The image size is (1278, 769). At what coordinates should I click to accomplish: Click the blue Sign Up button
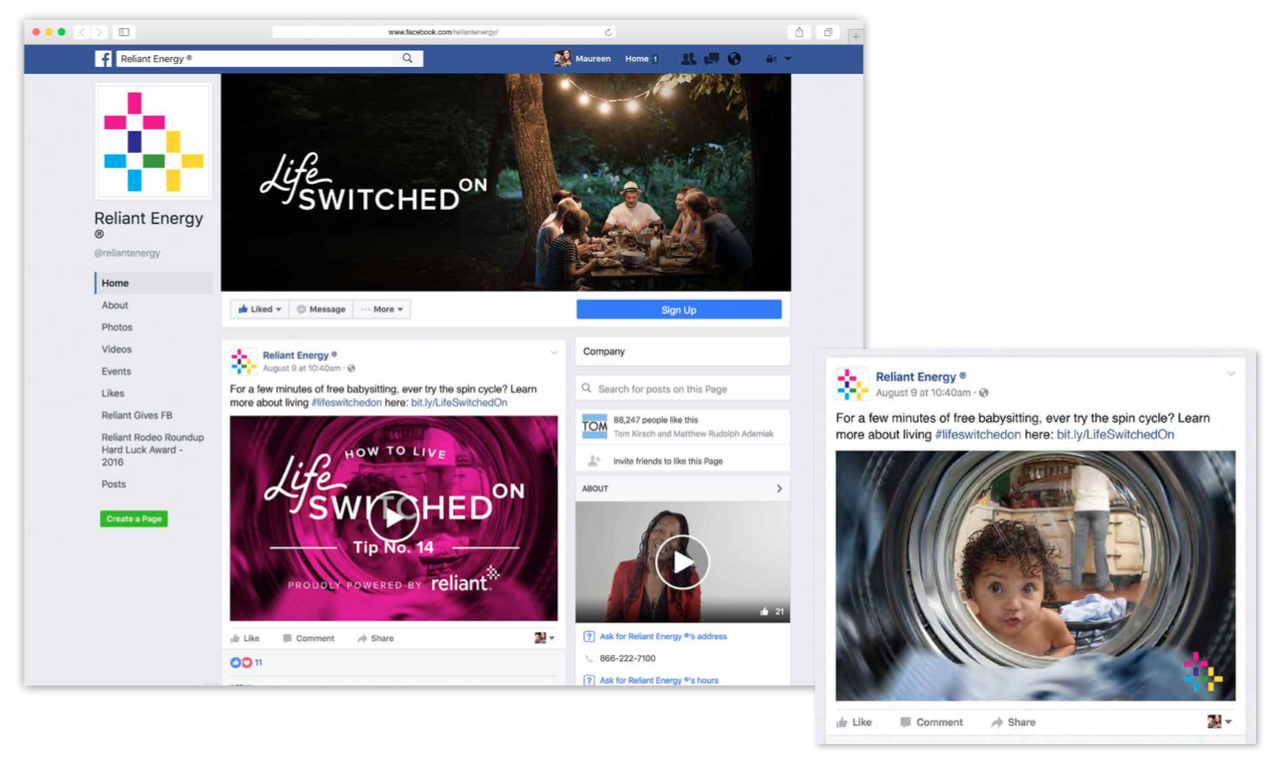679,310
